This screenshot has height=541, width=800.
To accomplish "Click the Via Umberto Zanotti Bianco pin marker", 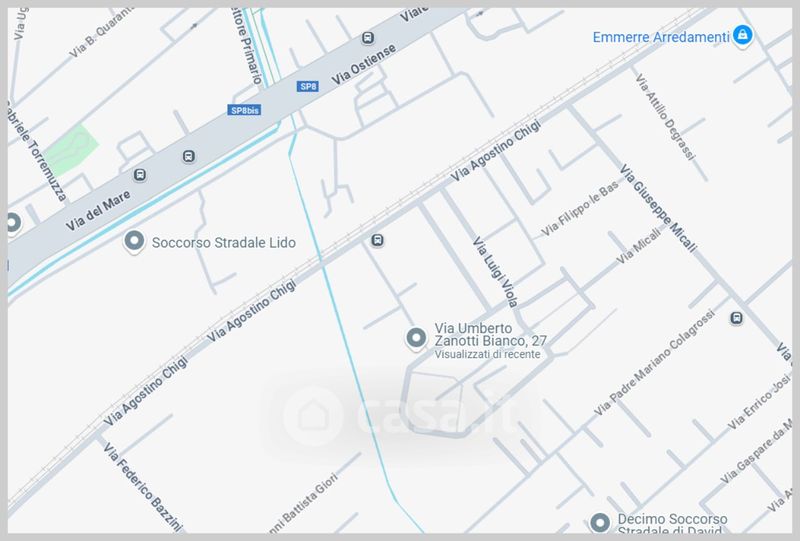I will tap(416, 338).
